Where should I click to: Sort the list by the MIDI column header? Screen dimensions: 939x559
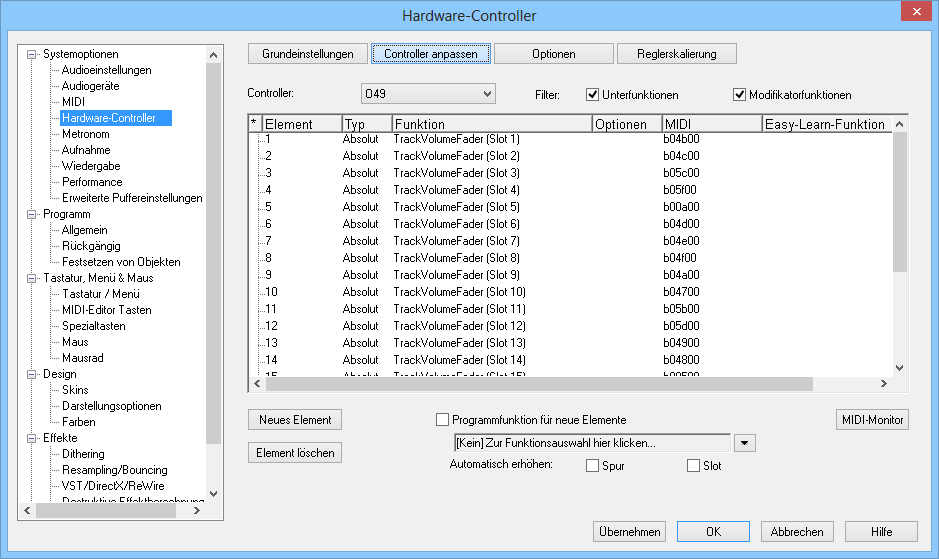pos(710,124)
